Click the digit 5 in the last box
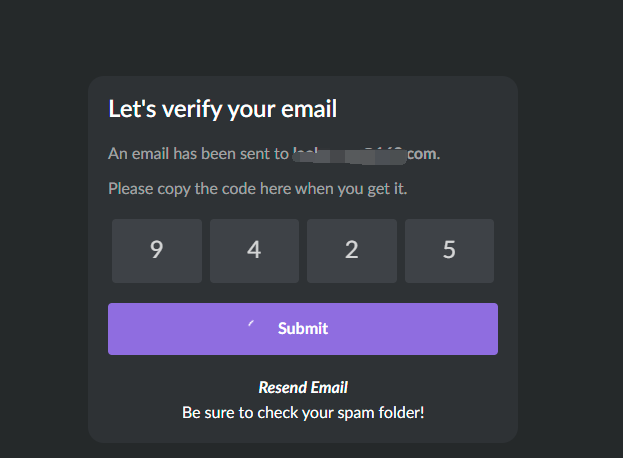623x458 pixels. pyautogui.click(x=449, y=250)
